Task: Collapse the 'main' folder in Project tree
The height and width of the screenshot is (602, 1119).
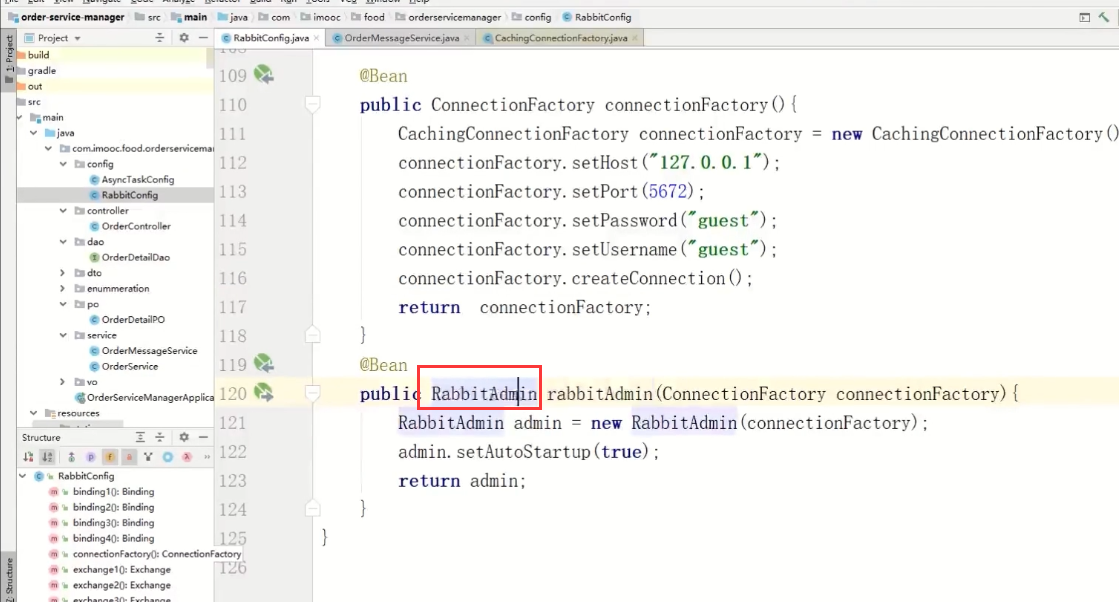Action: click(x=19, y=117)
